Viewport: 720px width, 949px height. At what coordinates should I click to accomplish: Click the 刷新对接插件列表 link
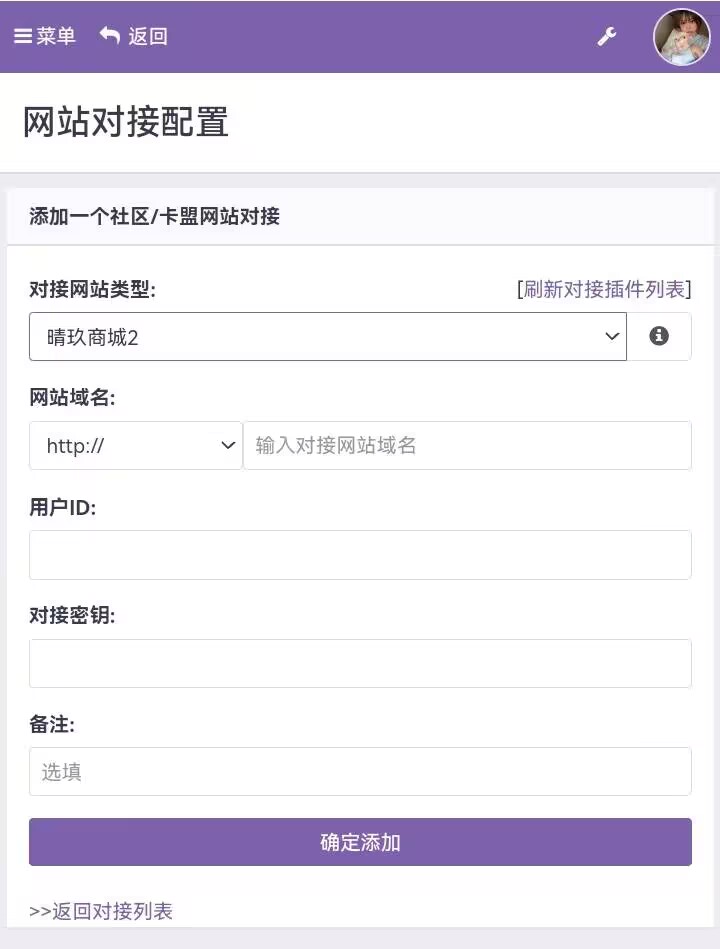pyautogui.click(x=604, y=290)
